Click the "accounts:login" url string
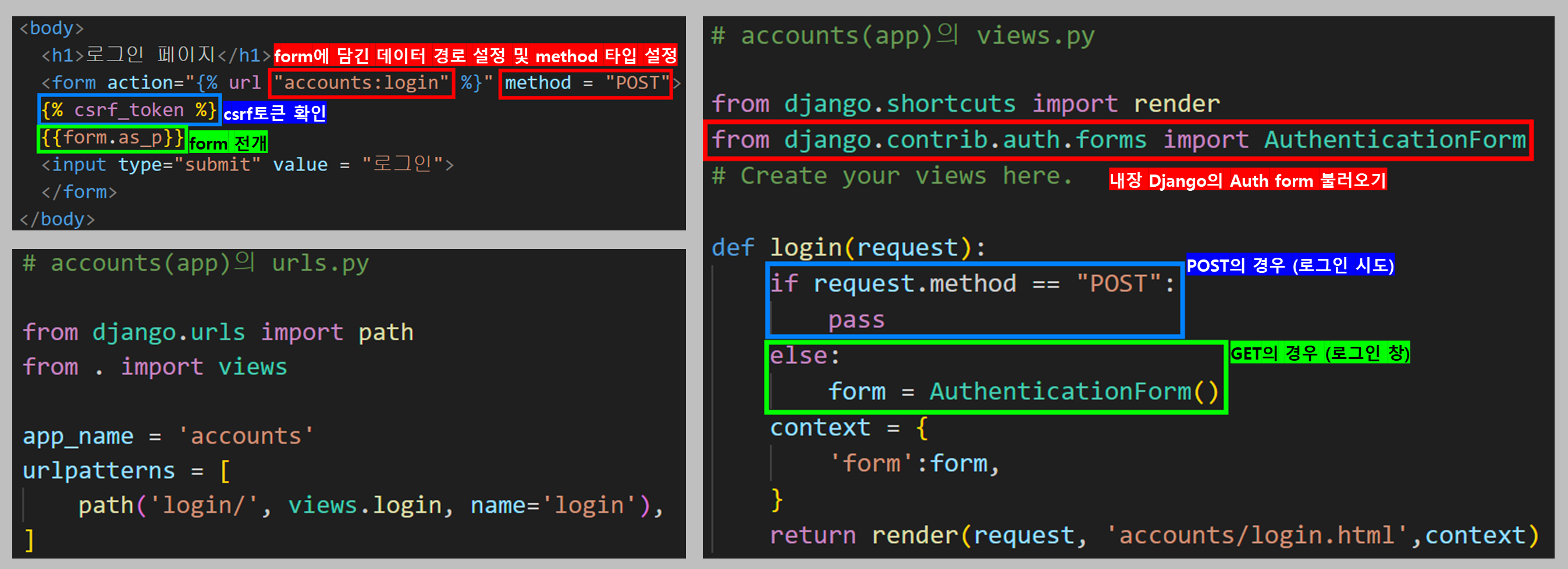 pyautogui.click(x=361, y=82)
